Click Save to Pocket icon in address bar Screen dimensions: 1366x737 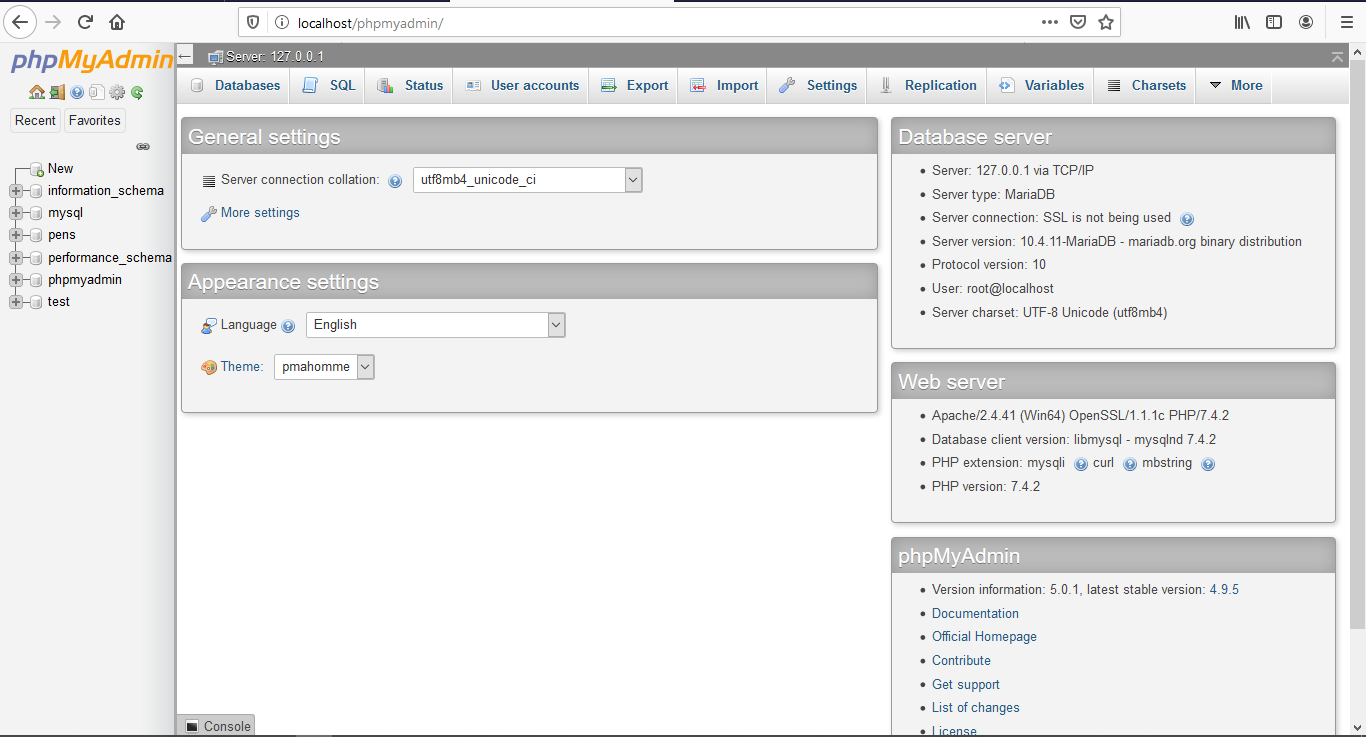tap(1078, 22)
